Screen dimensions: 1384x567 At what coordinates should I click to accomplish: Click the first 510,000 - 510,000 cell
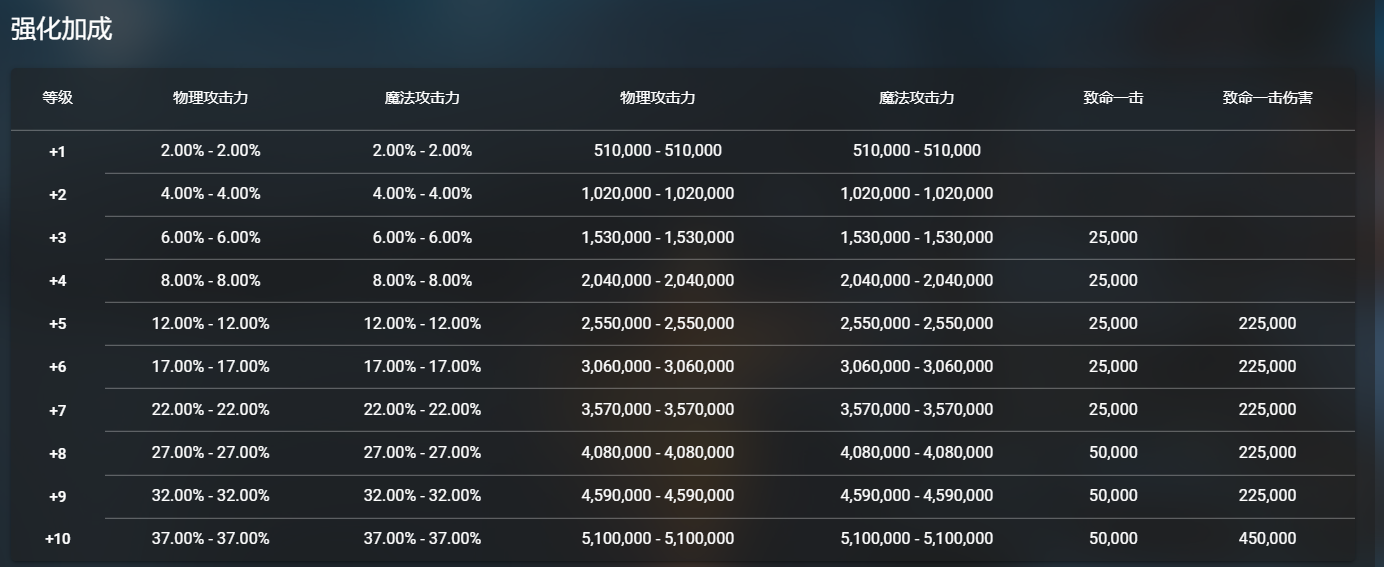click(x=657, y=151)
